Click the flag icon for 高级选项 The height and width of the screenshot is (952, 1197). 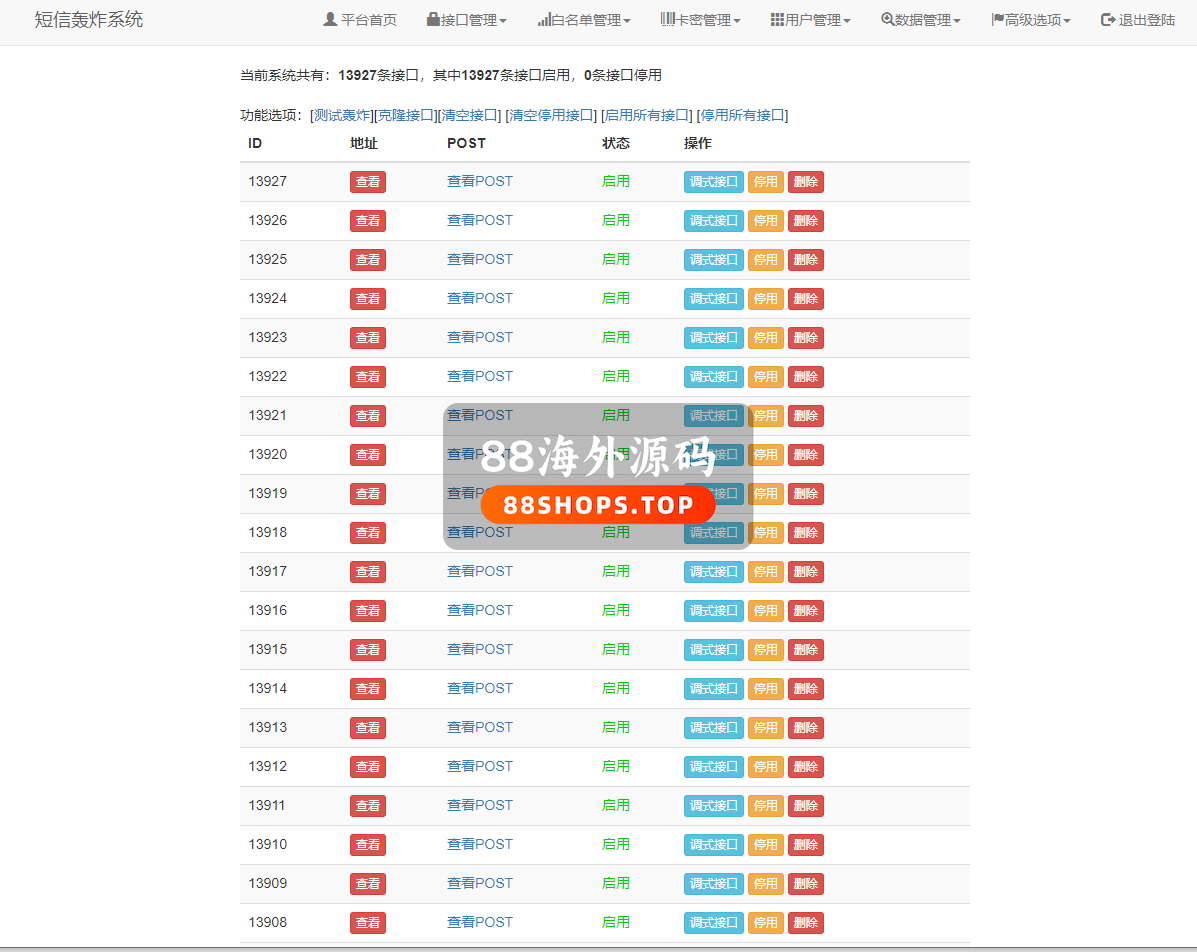click(997, 20)
